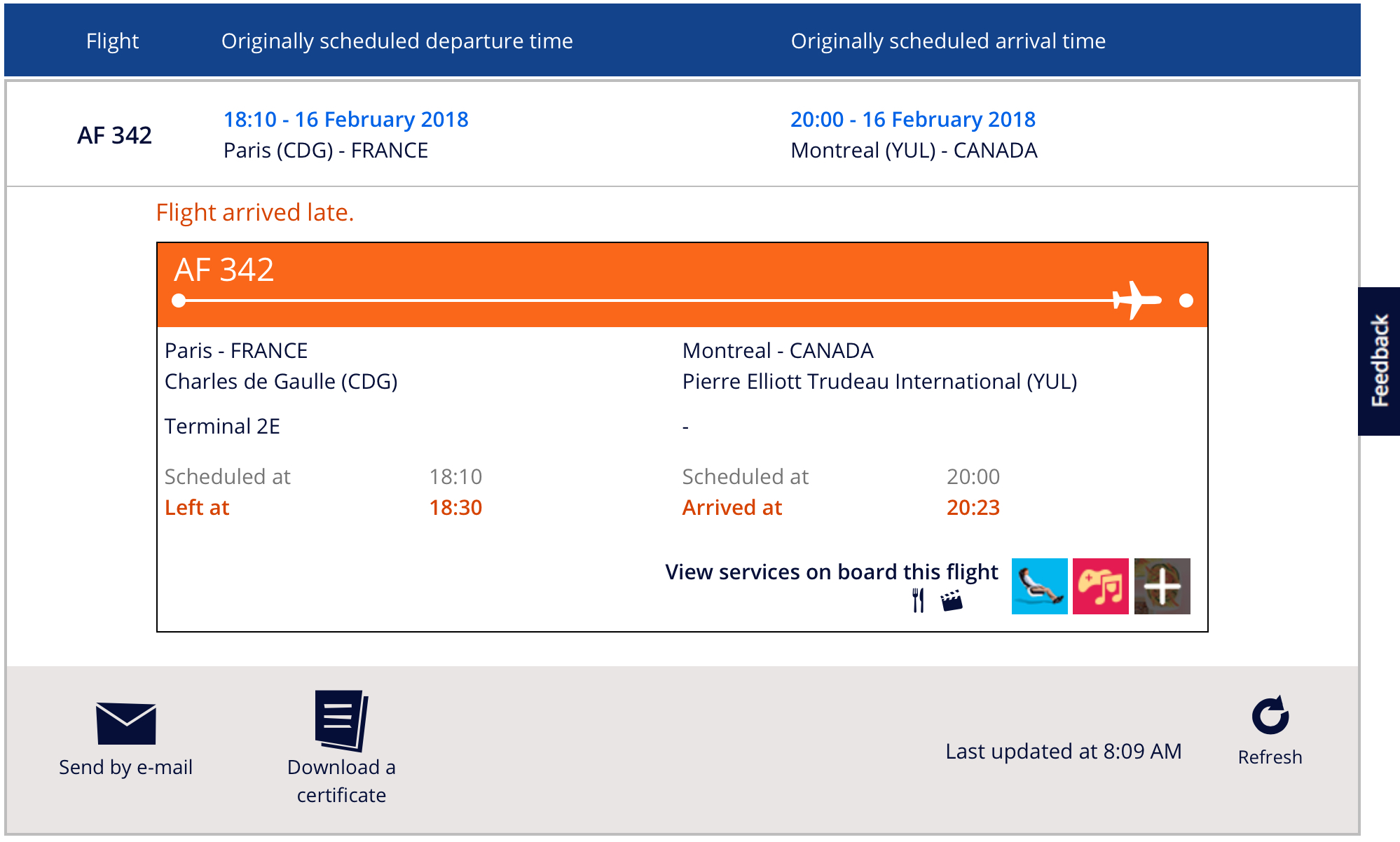Viewport: 1400px width, 842px height.
Task: Open the Feedback side tab
Action: (1379, 361)
